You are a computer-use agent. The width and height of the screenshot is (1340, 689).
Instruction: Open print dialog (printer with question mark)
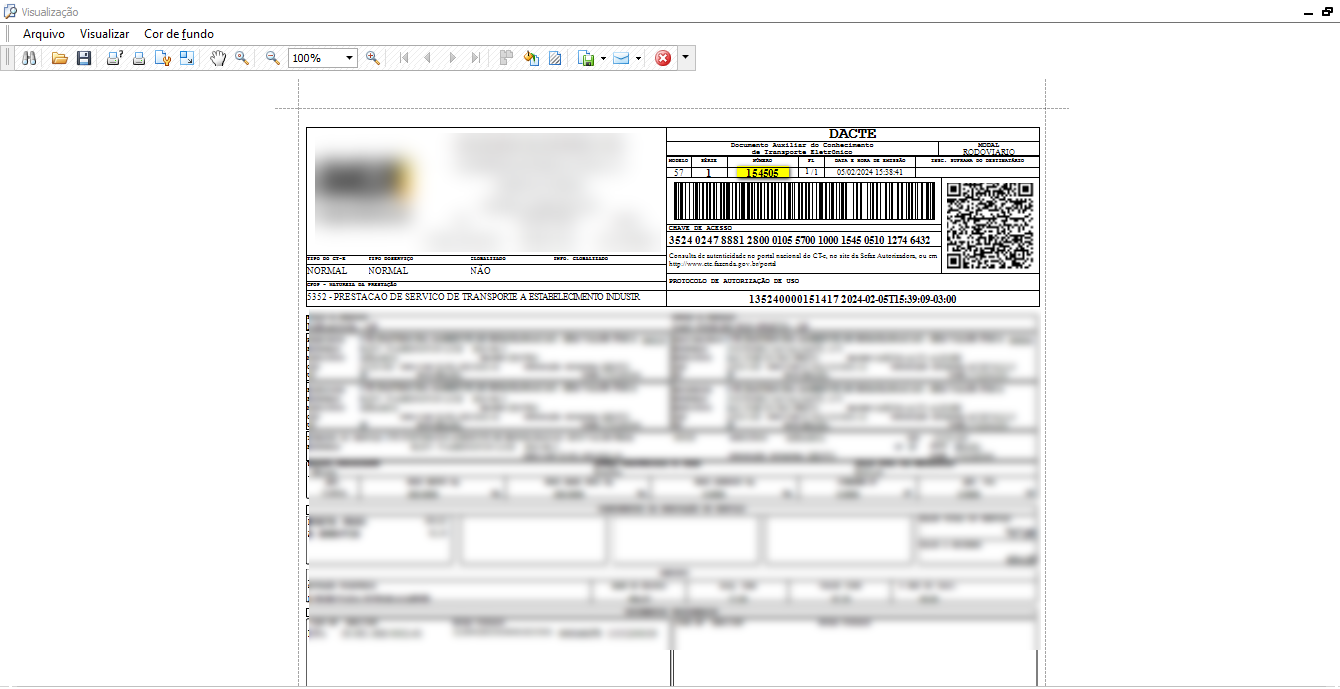[115, 58]
